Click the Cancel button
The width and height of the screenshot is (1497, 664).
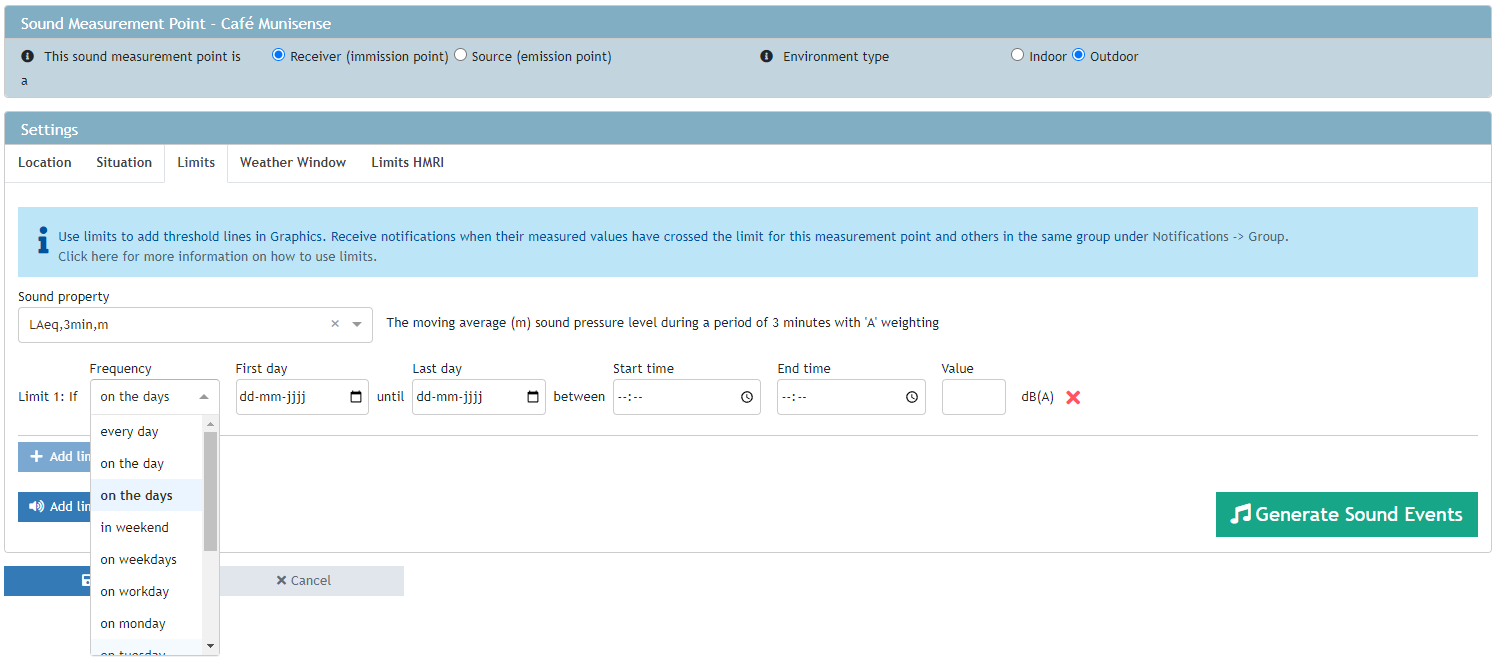click(304, 580)
